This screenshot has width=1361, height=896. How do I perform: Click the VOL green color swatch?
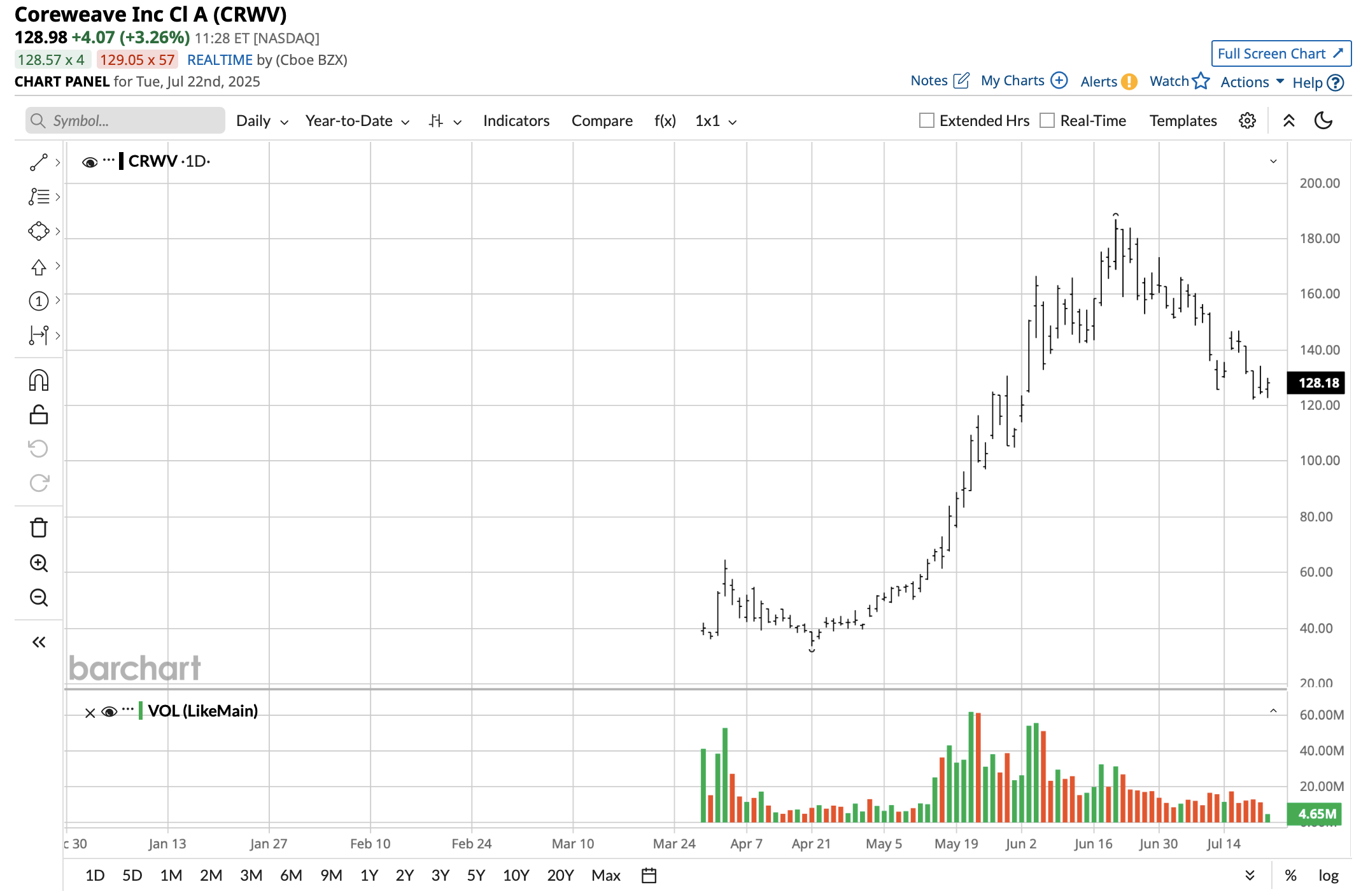(141, 711)
